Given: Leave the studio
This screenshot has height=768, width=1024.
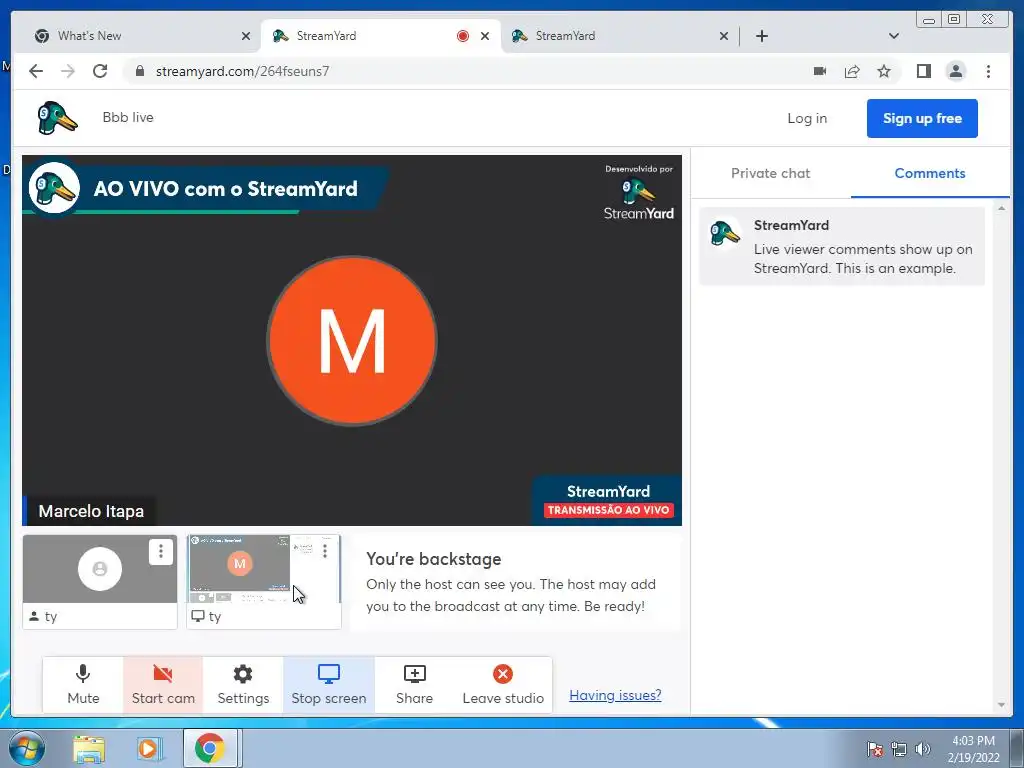Looking at the screenshot, I should tap(503, 684).
